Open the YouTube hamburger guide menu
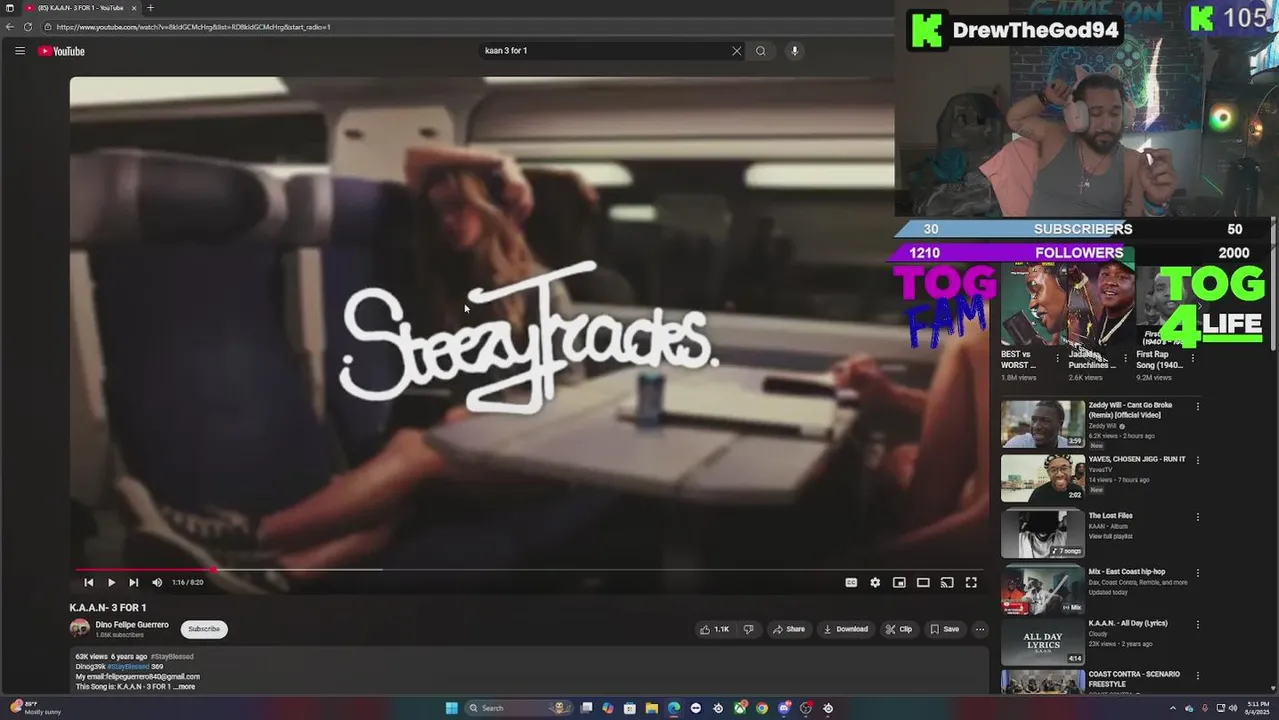The image size is (1279, 720). 20,51
